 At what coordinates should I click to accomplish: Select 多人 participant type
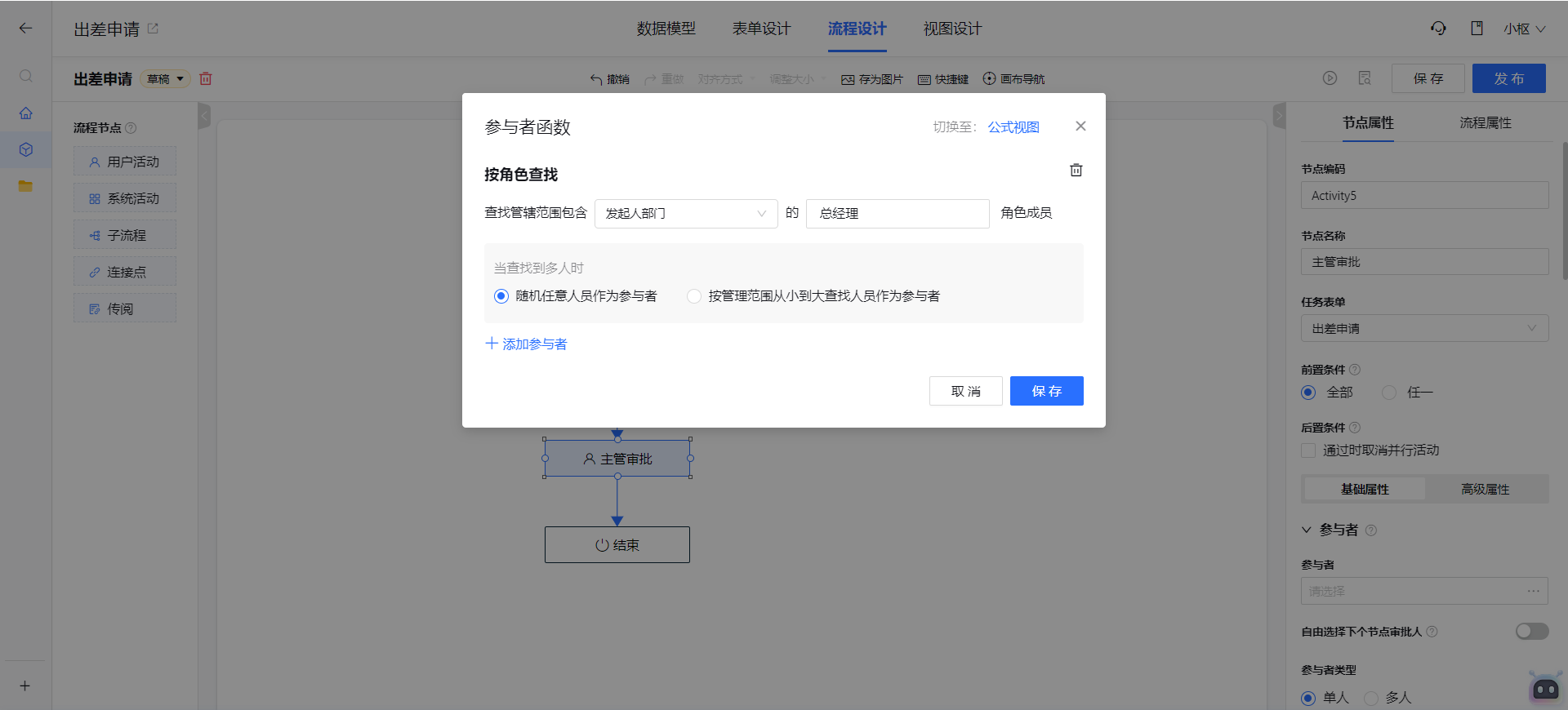1371,698
